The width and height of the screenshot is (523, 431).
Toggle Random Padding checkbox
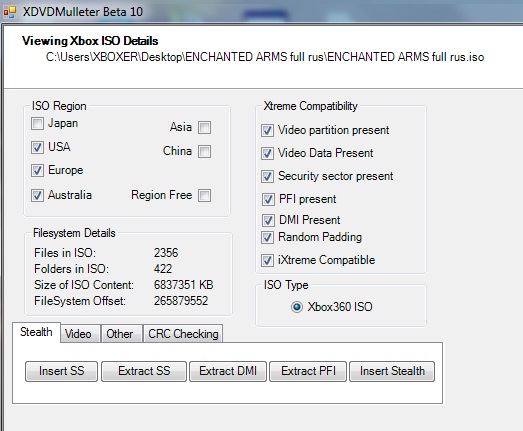tap(267, 238)
